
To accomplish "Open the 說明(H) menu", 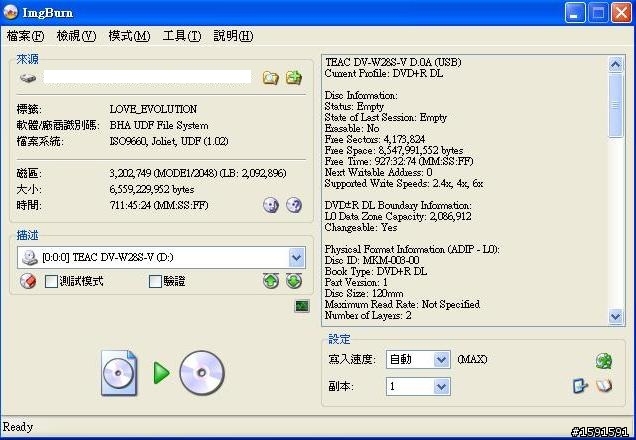I will 233,36.
